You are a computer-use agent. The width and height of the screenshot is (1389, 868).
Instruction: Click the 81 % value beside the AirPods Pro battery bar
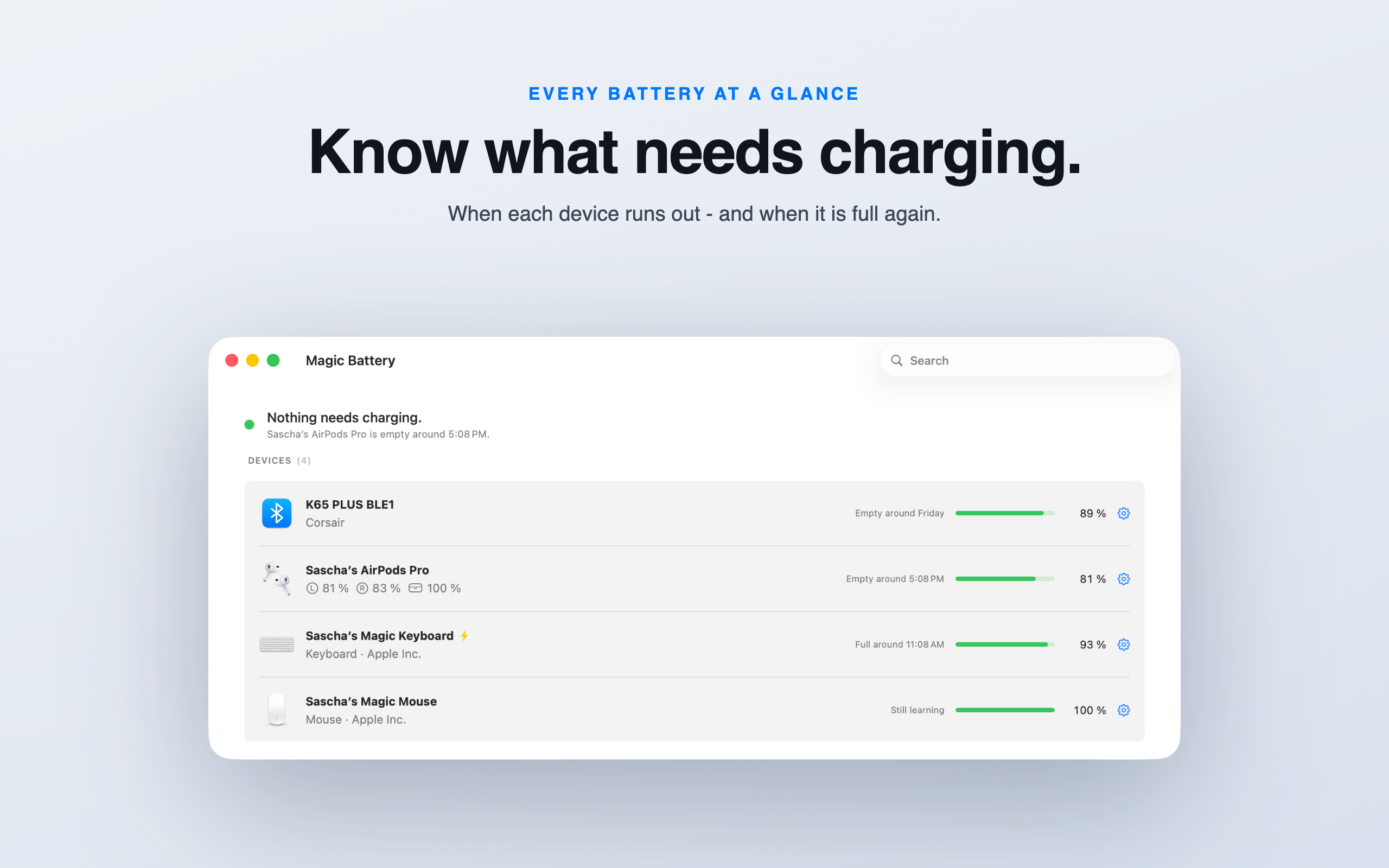1093,579
